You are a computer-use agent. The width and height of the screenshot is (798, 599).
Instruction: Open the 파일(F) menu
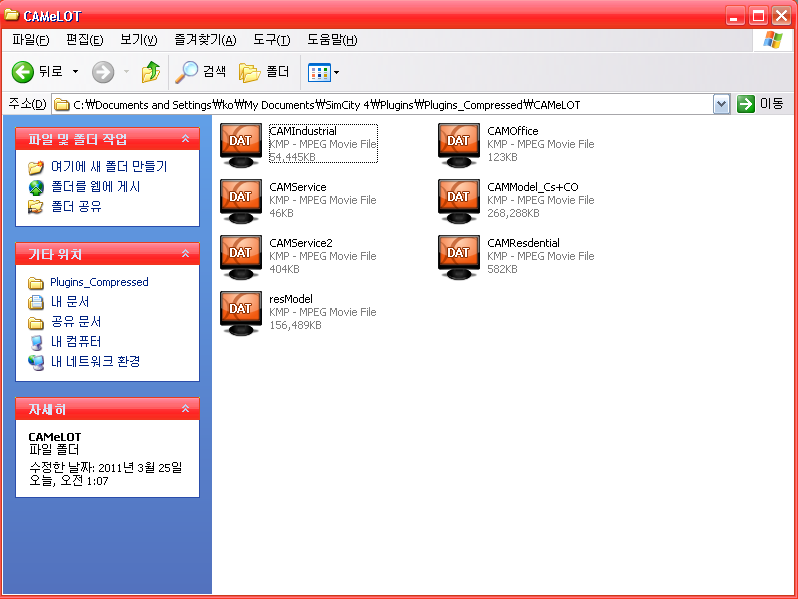(31, 40)
